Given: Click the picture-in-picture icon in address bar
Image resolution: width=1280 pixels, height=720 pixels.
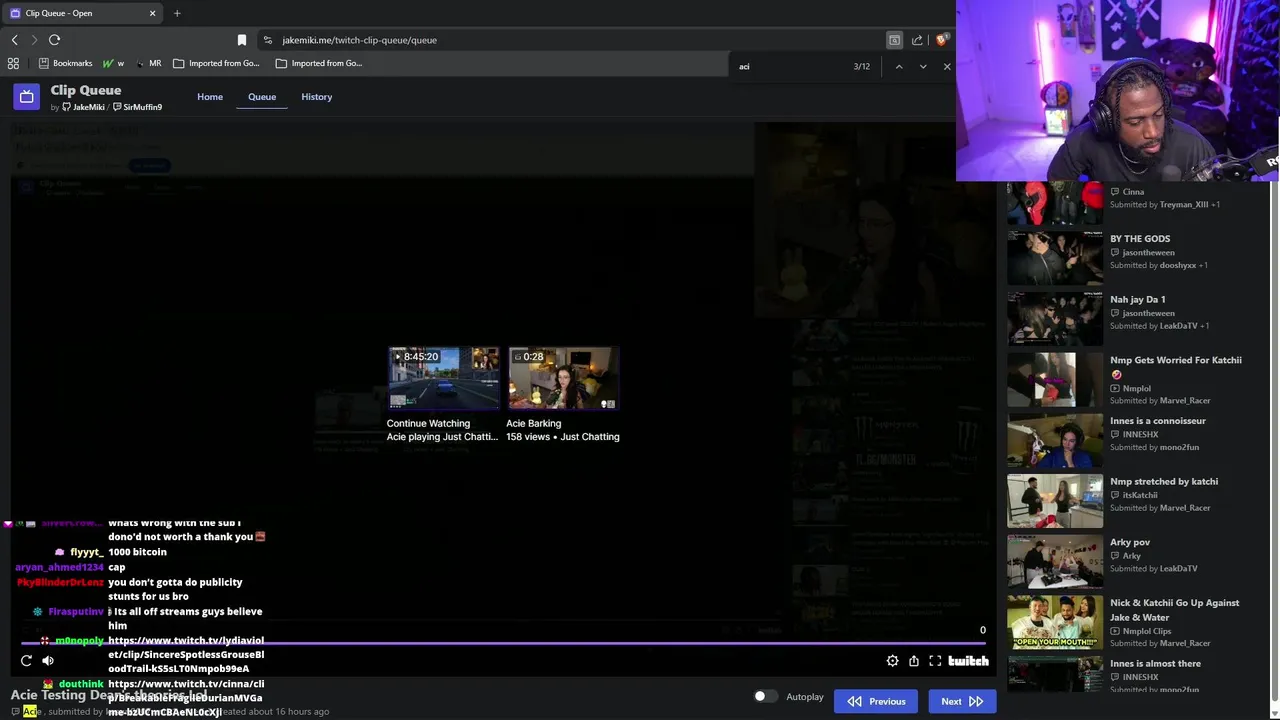Looking at the screenshot, I should (894, 40).
